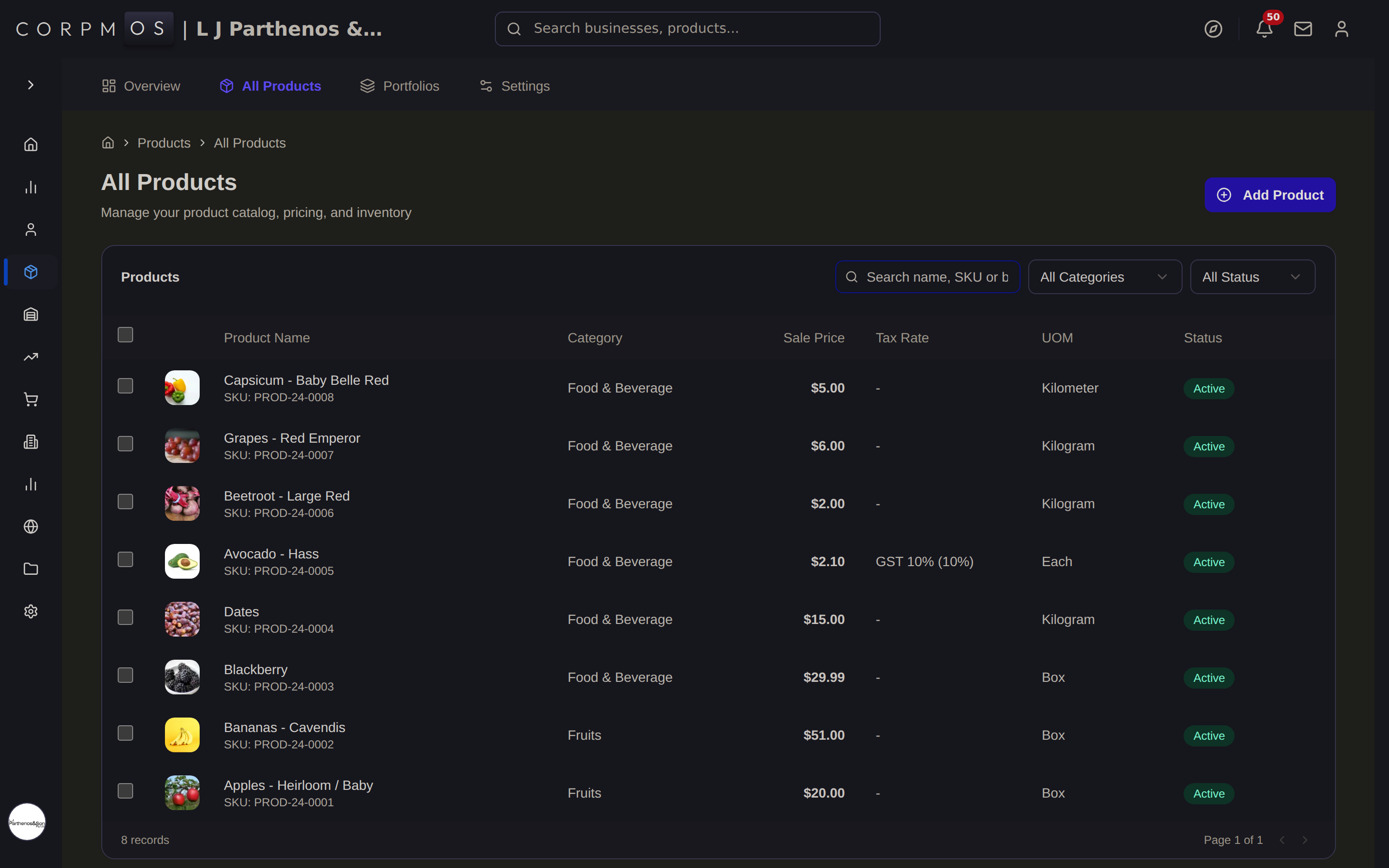Check the Avocado - Hass row

125,559
